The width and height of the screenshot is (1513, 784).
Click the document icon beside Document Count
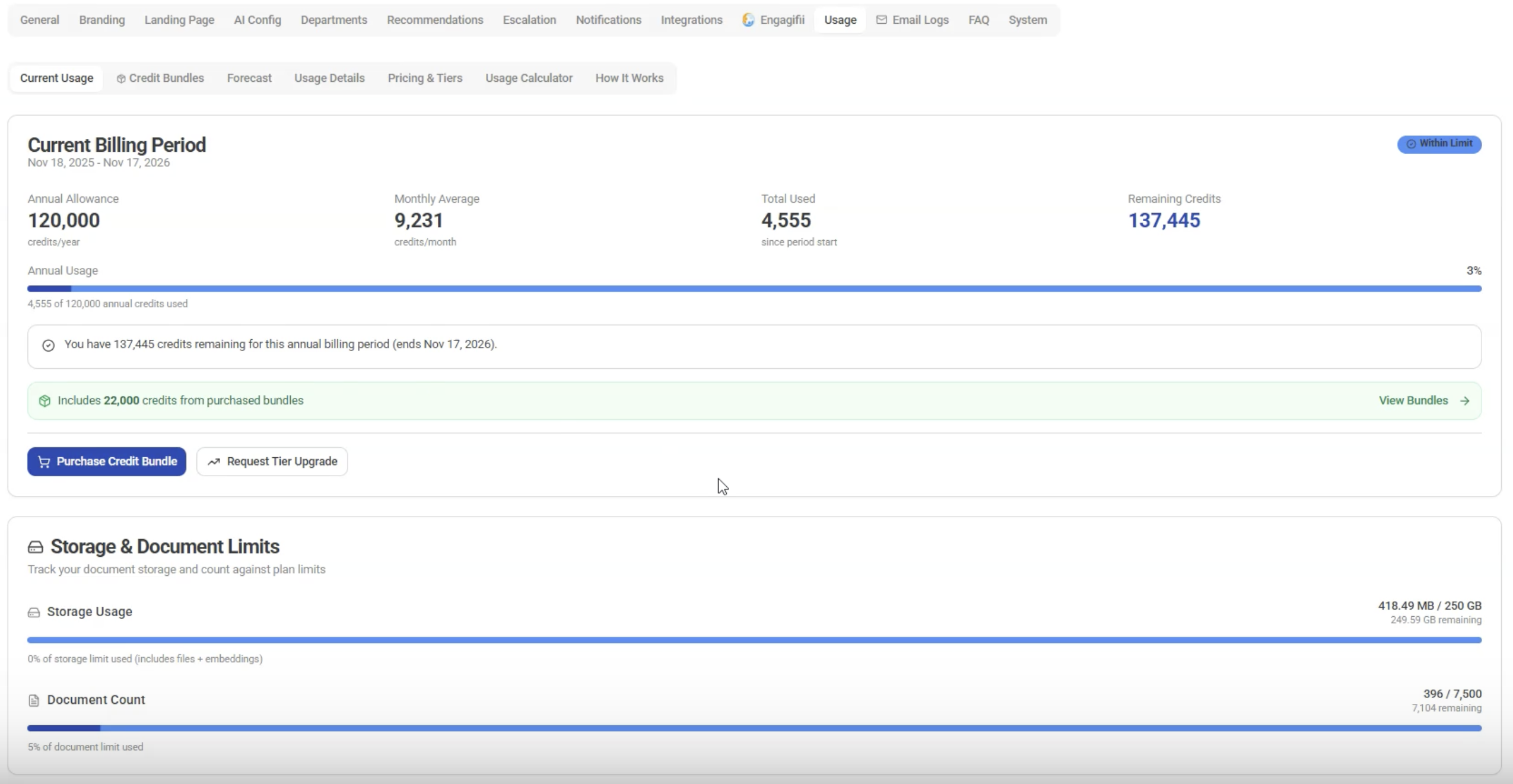34,700
